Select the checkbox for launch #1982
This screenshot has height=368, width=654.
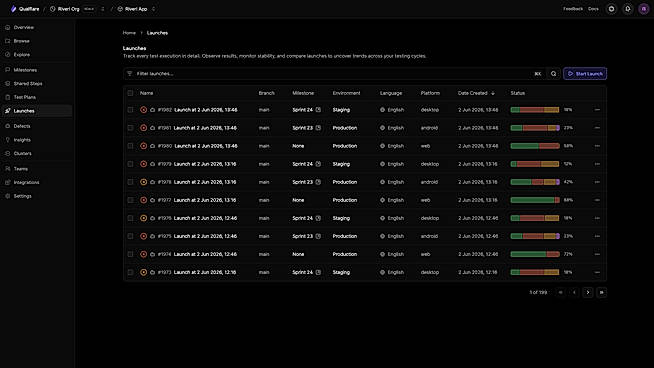(x=131, y=110)
